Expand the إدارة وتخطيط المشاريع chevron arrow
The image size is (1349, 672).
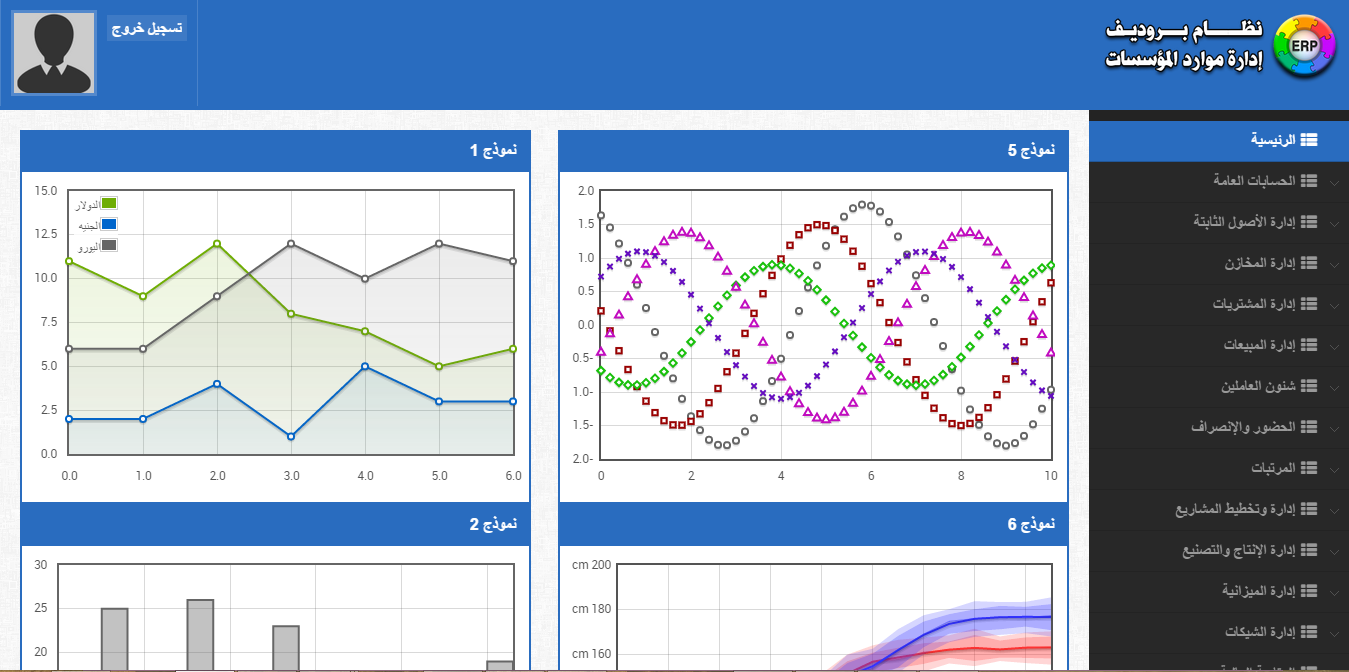(x=1336, y=510)
